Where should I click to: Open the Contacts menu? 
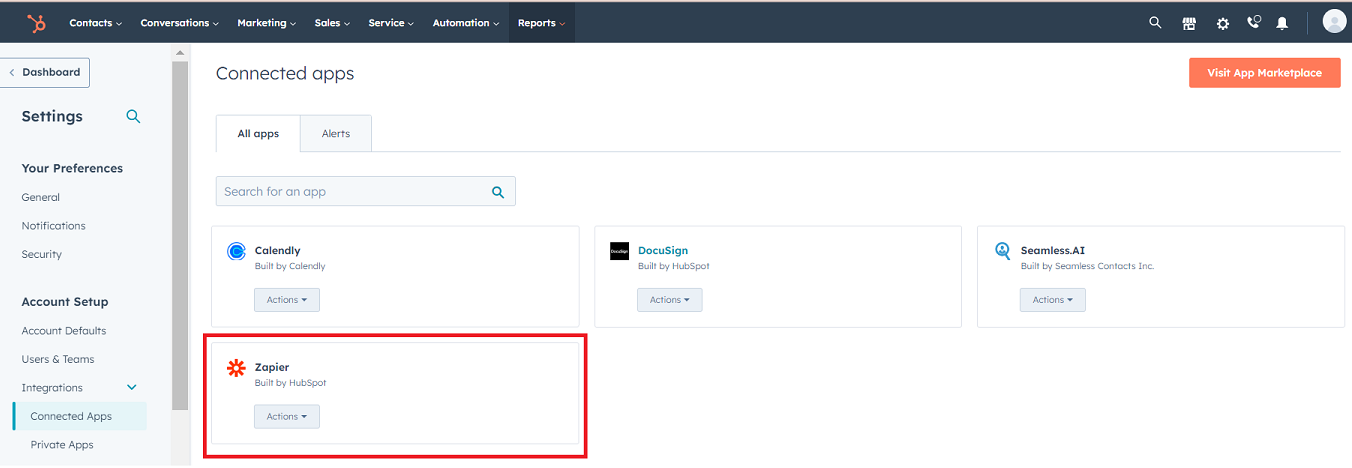point(95,22)
